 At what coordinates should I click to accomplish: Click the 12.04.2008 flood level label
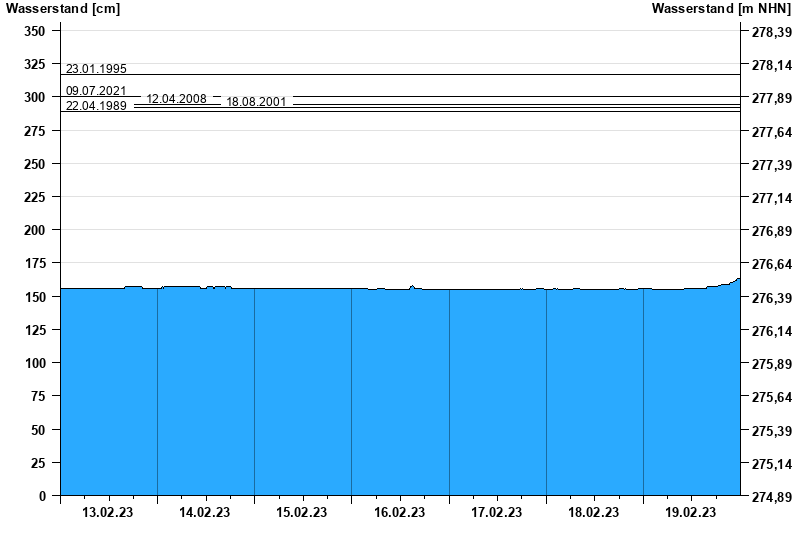(x=176, y=99)
